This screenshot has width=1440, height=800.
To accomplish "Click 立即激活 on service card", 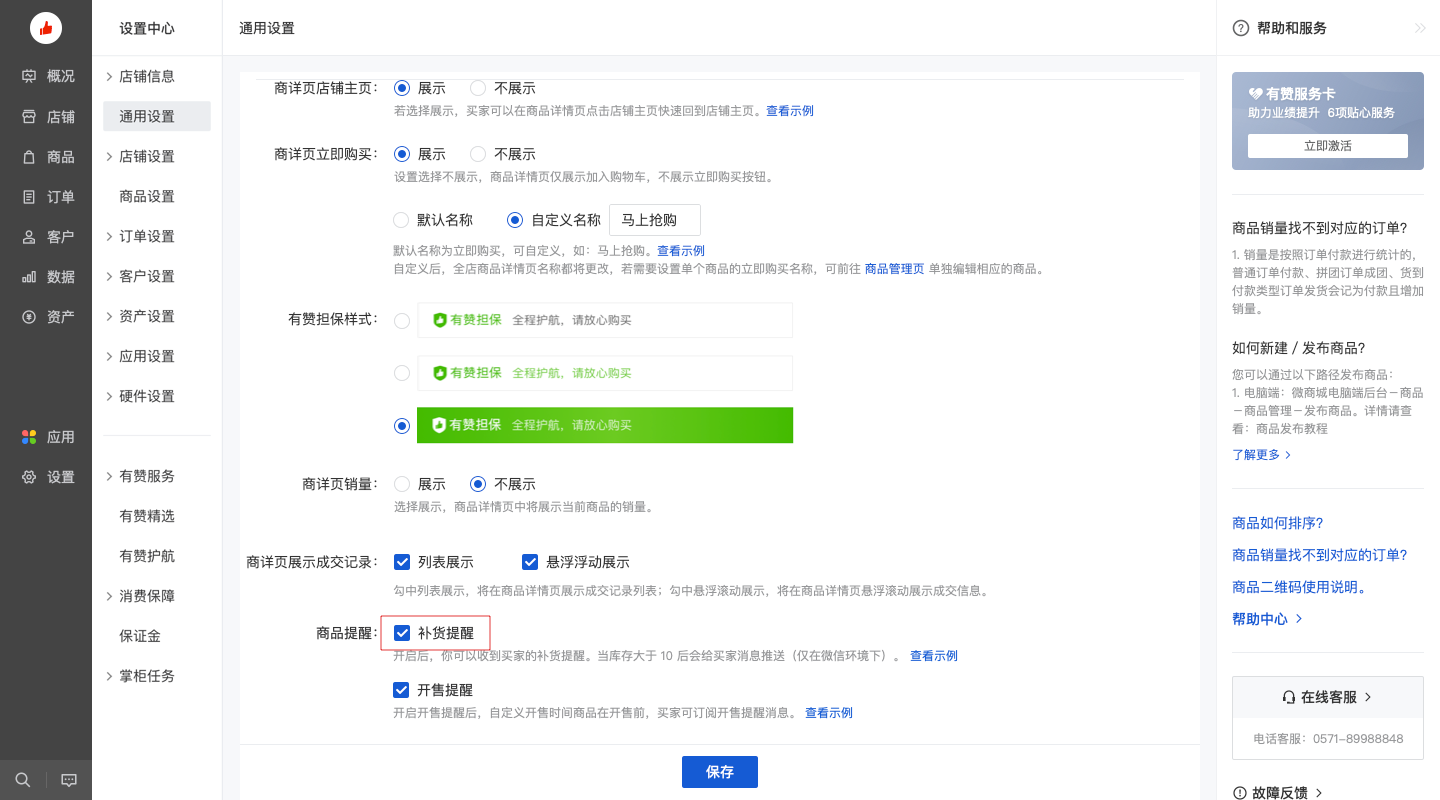I will pyautogui.click(x=1328, y=146).
